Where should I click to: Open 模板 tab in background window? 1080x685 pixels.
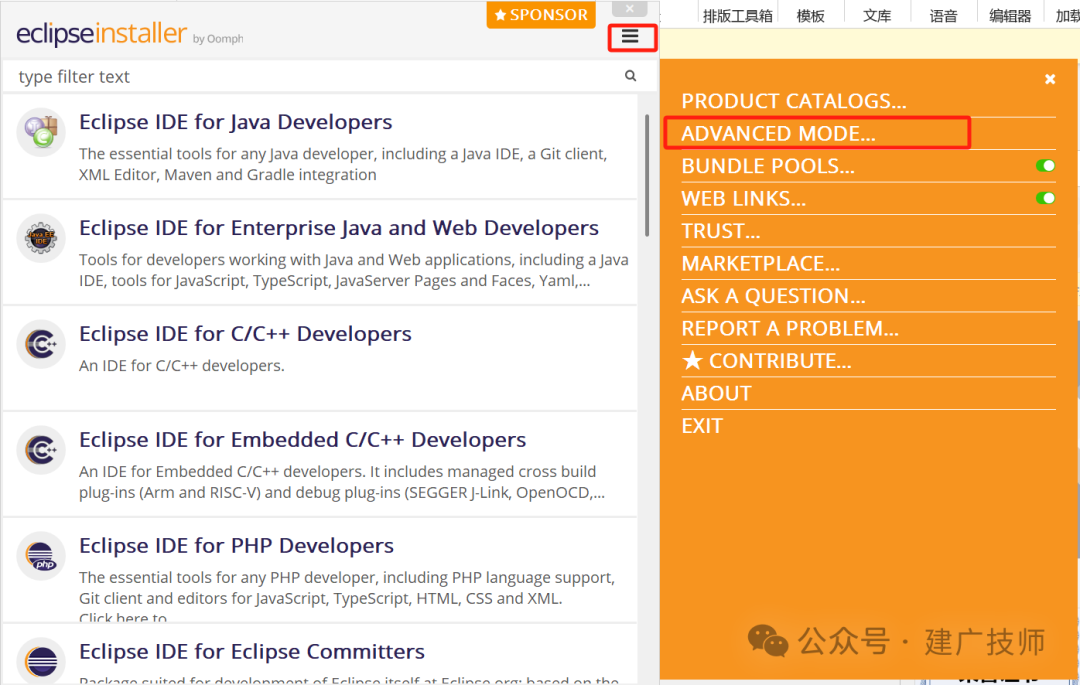coord(810,16)
